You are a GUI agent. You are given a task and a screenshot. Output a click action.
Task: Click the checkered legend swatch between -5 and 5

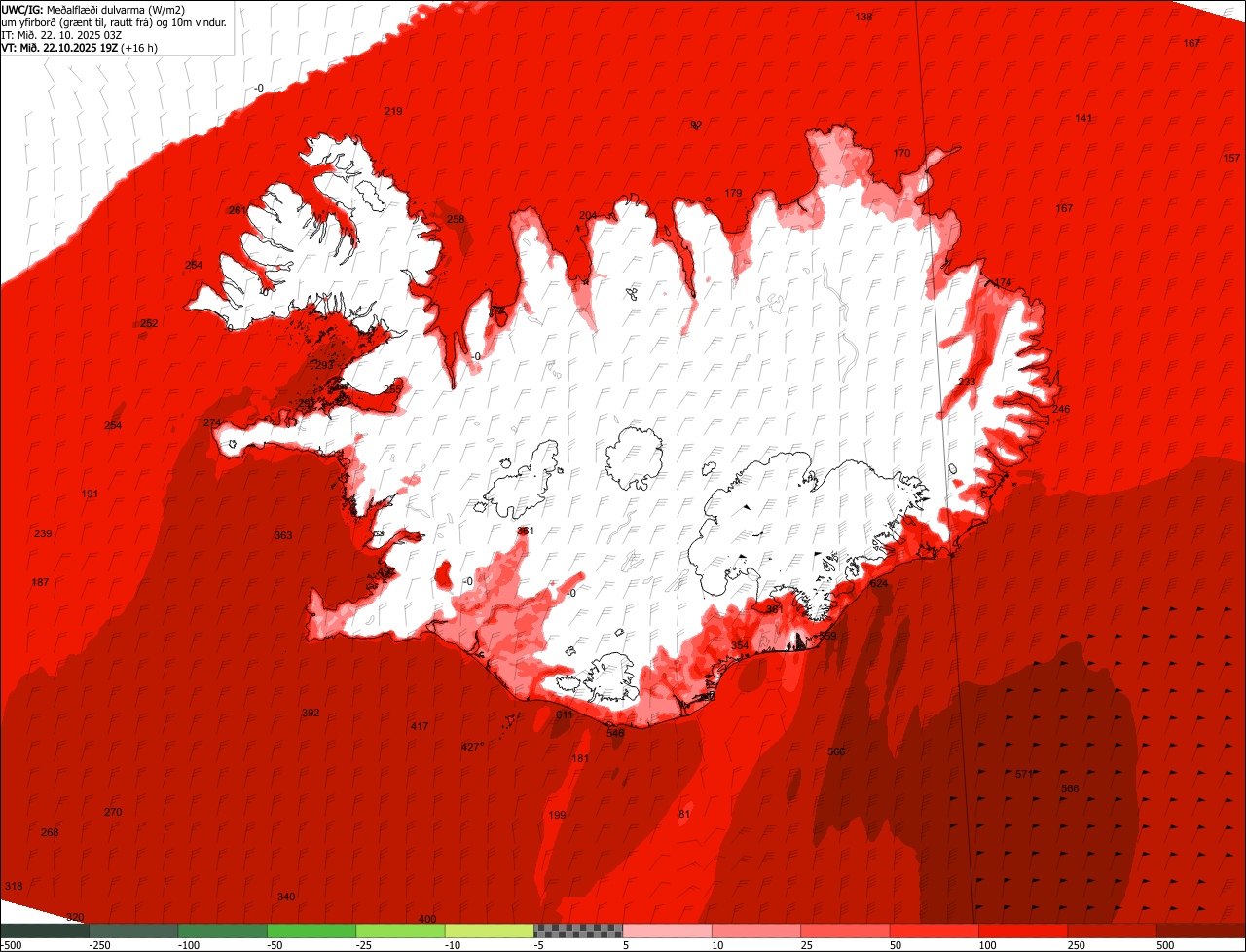pyautogui.click(x=578, y=931)
